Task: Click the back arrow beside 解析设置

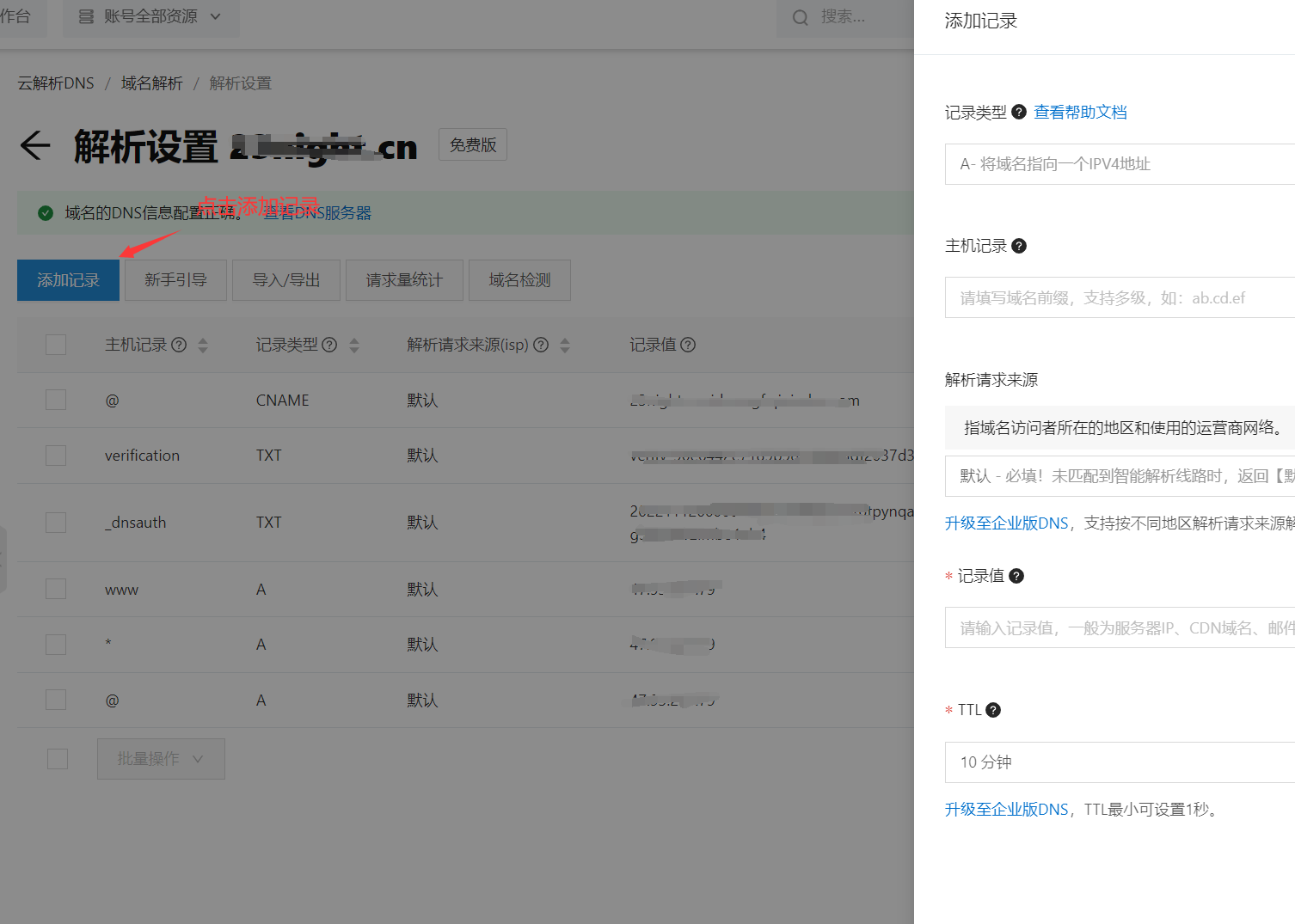Action: (35, 145)
